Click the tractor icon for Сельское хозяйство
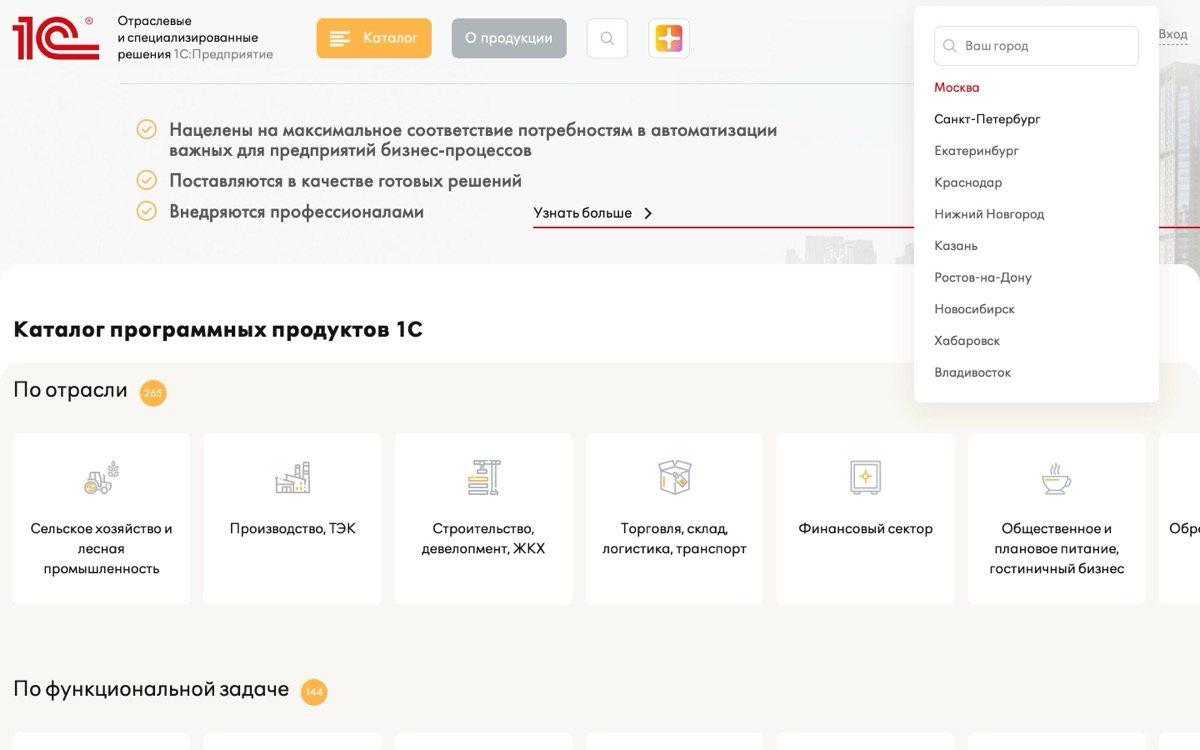This screenshot has width=1200, height=750. click(x=101, y=478)
